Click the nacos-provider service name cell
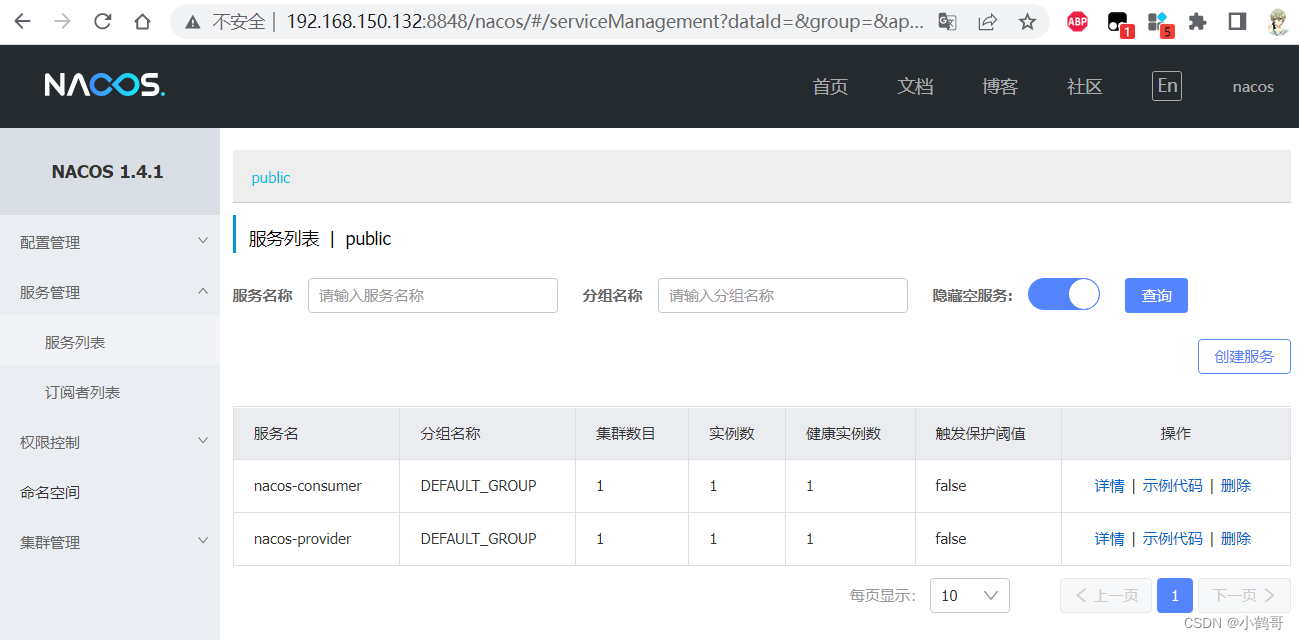 (303, 539)
